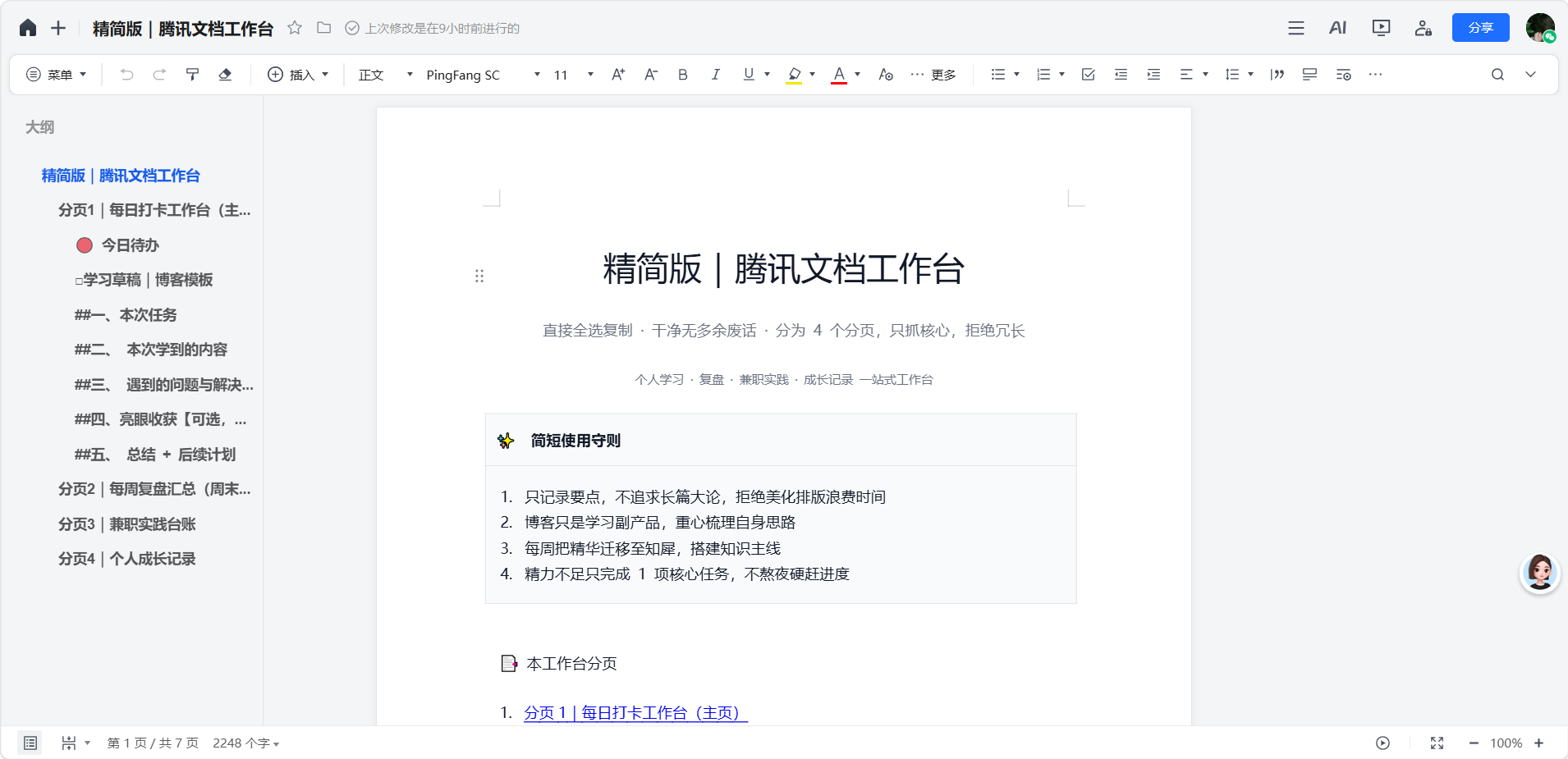Increase font size
Viewport: 1568px width, 759px height.
tap(618, 75)
